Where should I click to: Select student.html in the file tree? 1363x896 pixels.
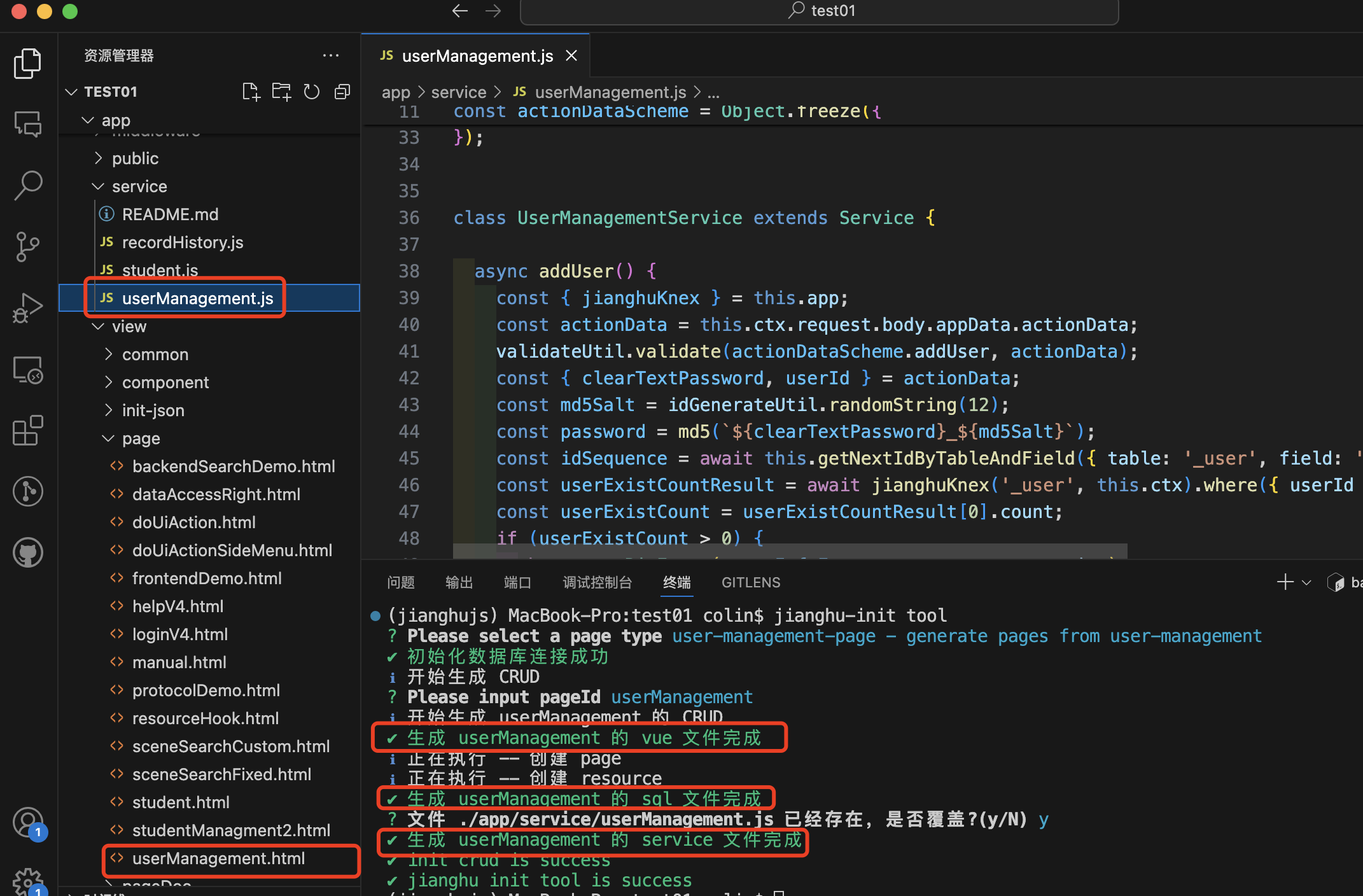pyautogui.click(x=181, y=802)
